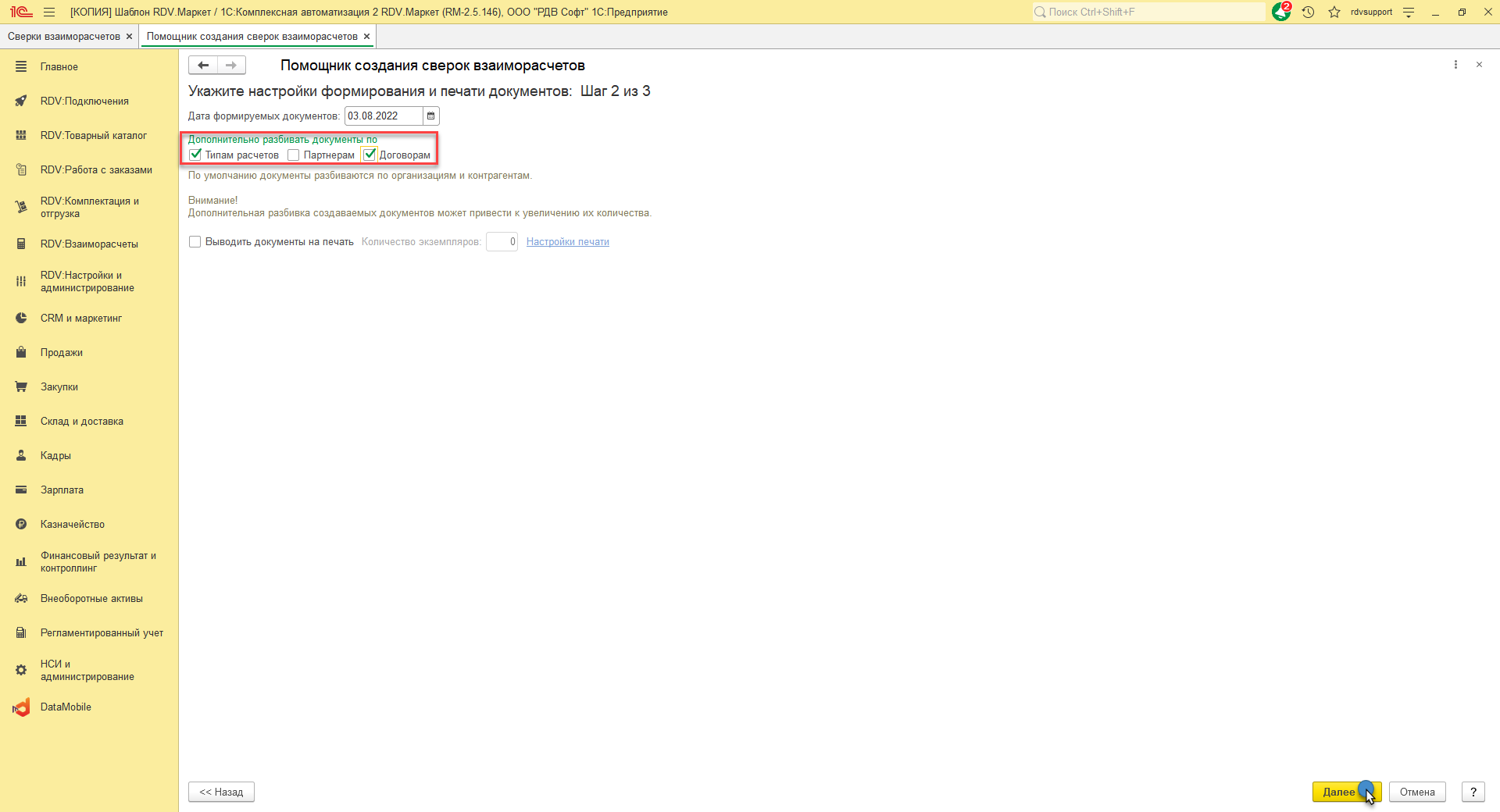Screen dimensions: 1500x812
Task: Close the assistant form with X
Action: [1479, 65]
